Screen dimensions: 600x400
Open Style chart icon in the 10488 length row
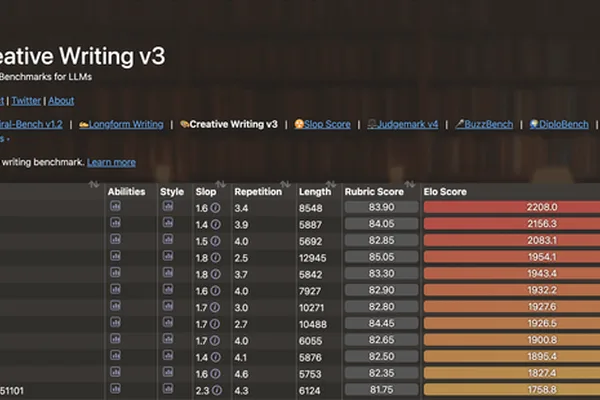168,322
